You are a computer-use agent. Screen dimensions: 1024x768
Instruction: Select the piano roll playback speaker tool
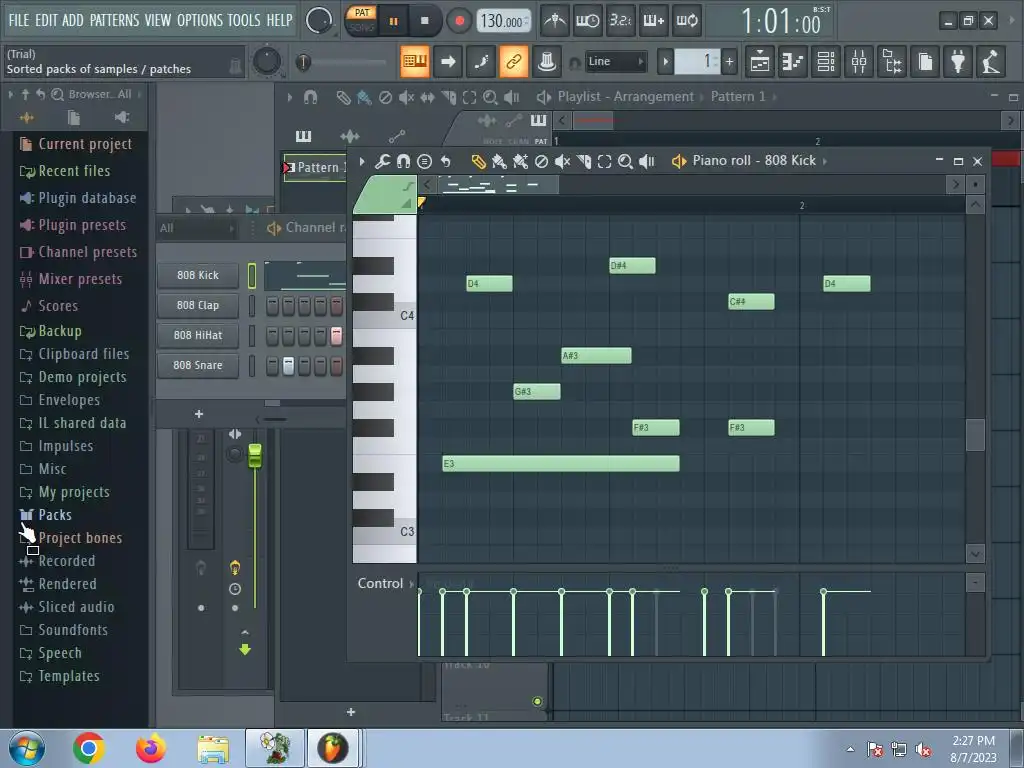647,161
